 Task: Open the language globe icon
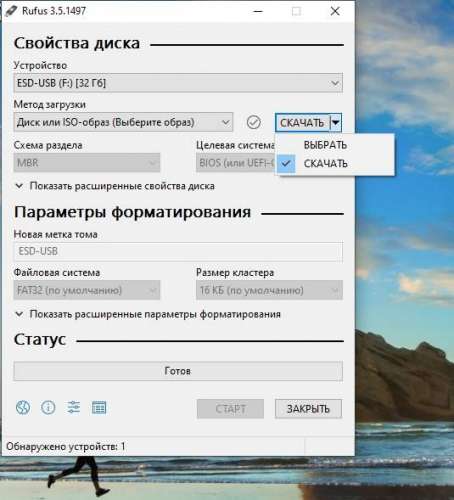click(x=23, y=407)
